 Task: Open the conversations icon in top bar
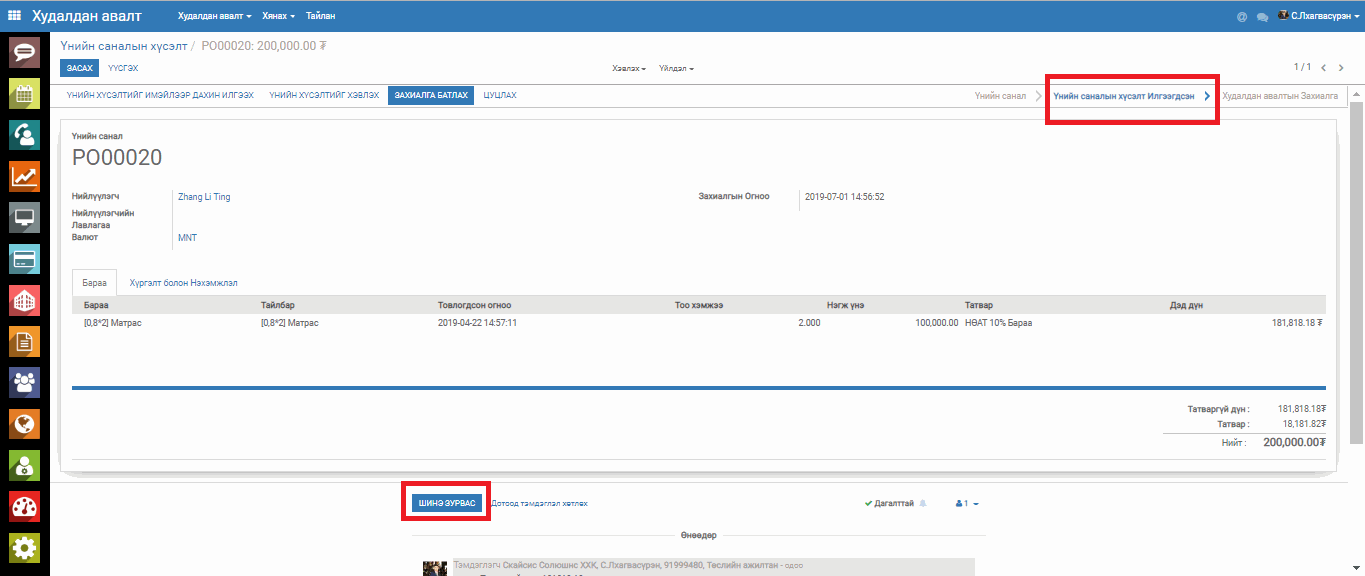(1262, 17)
